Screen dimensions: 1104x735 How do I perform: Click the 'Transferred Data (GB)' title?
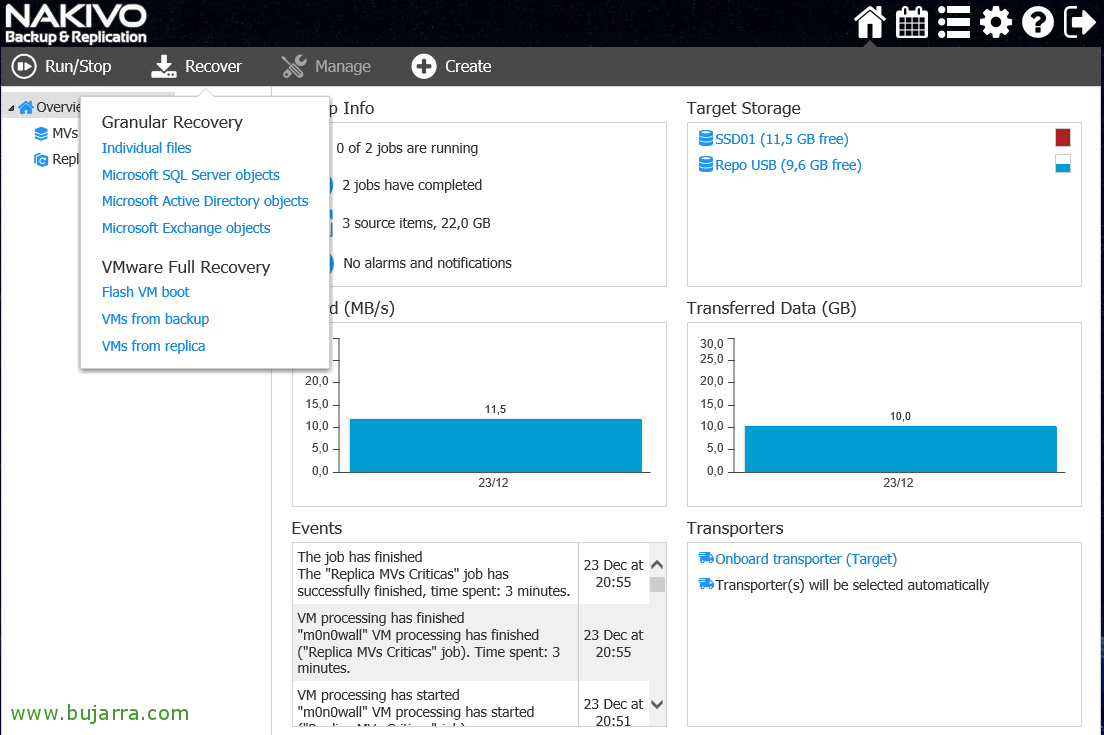(x=772, y=308)
